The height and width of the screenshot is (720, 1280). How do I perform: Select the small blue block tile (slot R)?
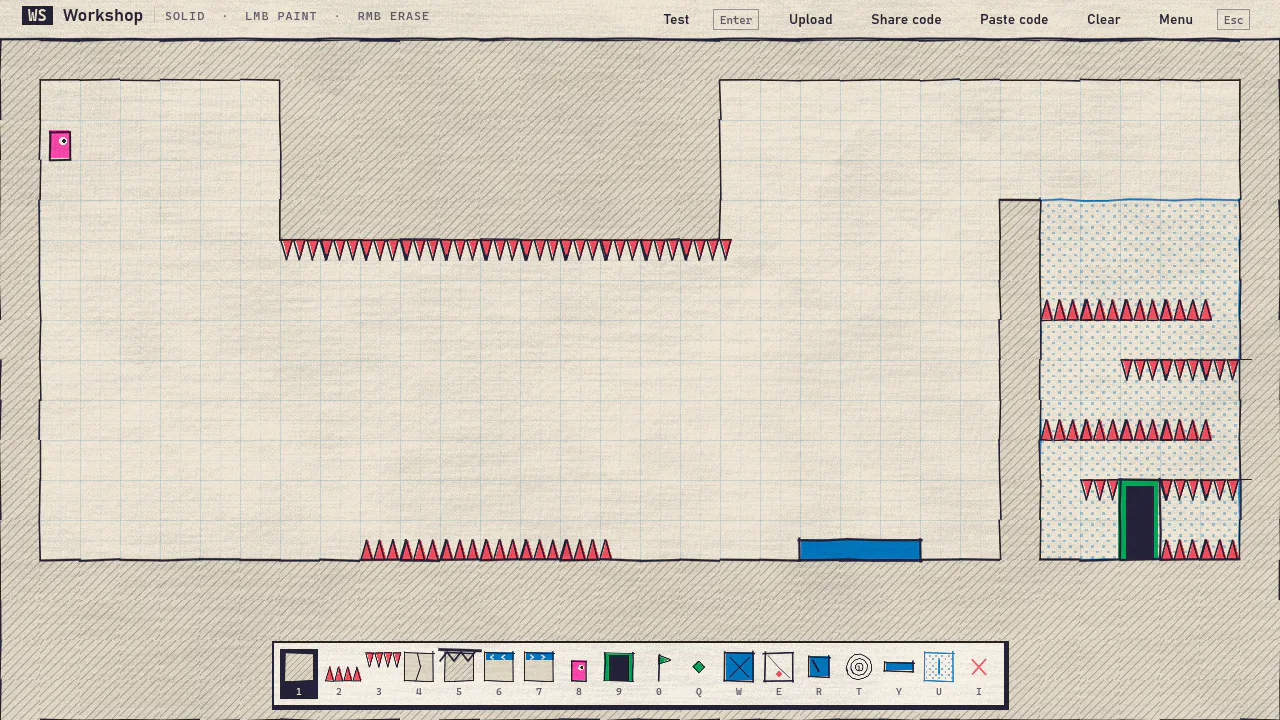819,666
